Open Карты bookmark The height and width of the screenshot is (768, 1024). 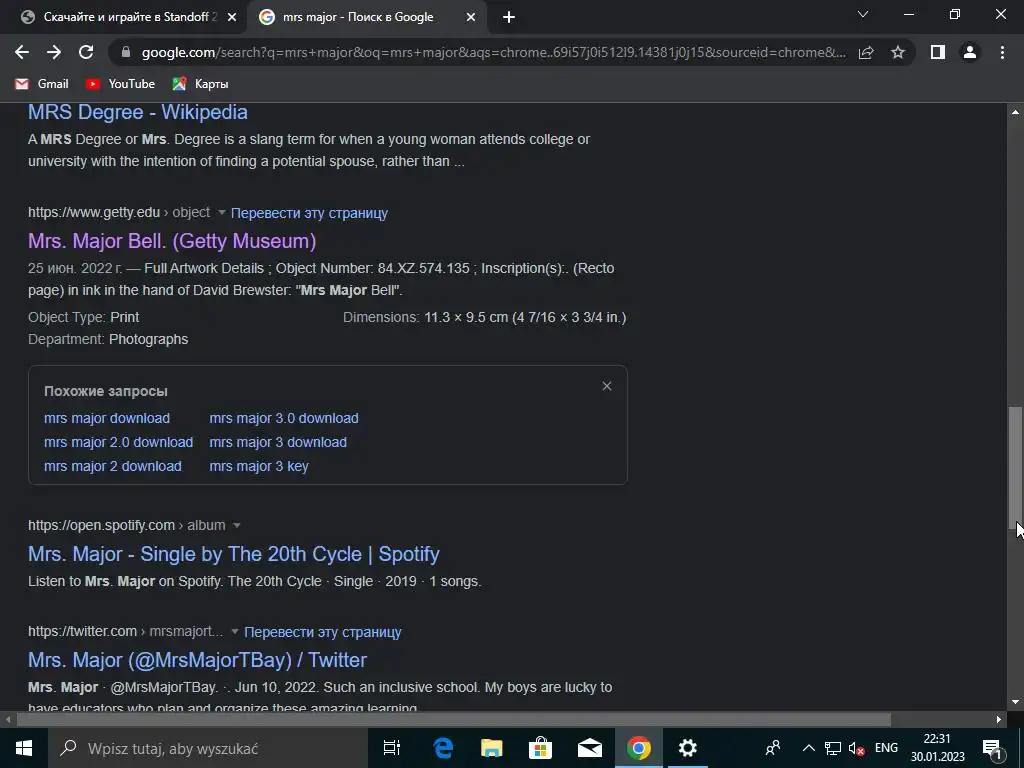[x=200, y=84]
